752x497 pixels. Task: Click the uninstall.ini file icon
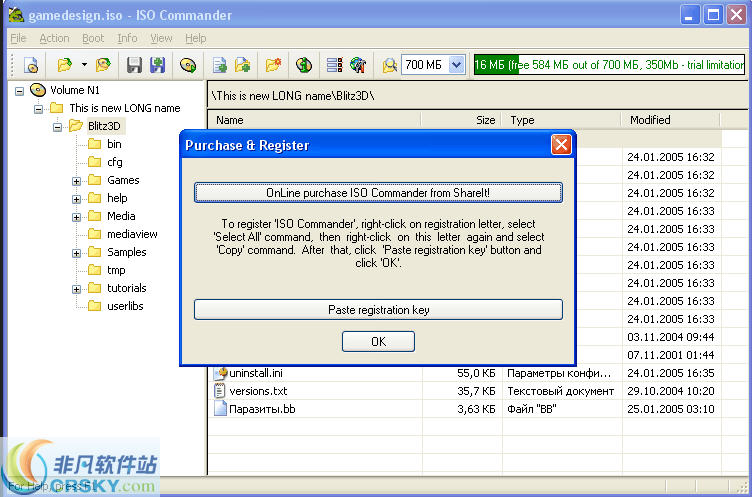pos(220,373)
